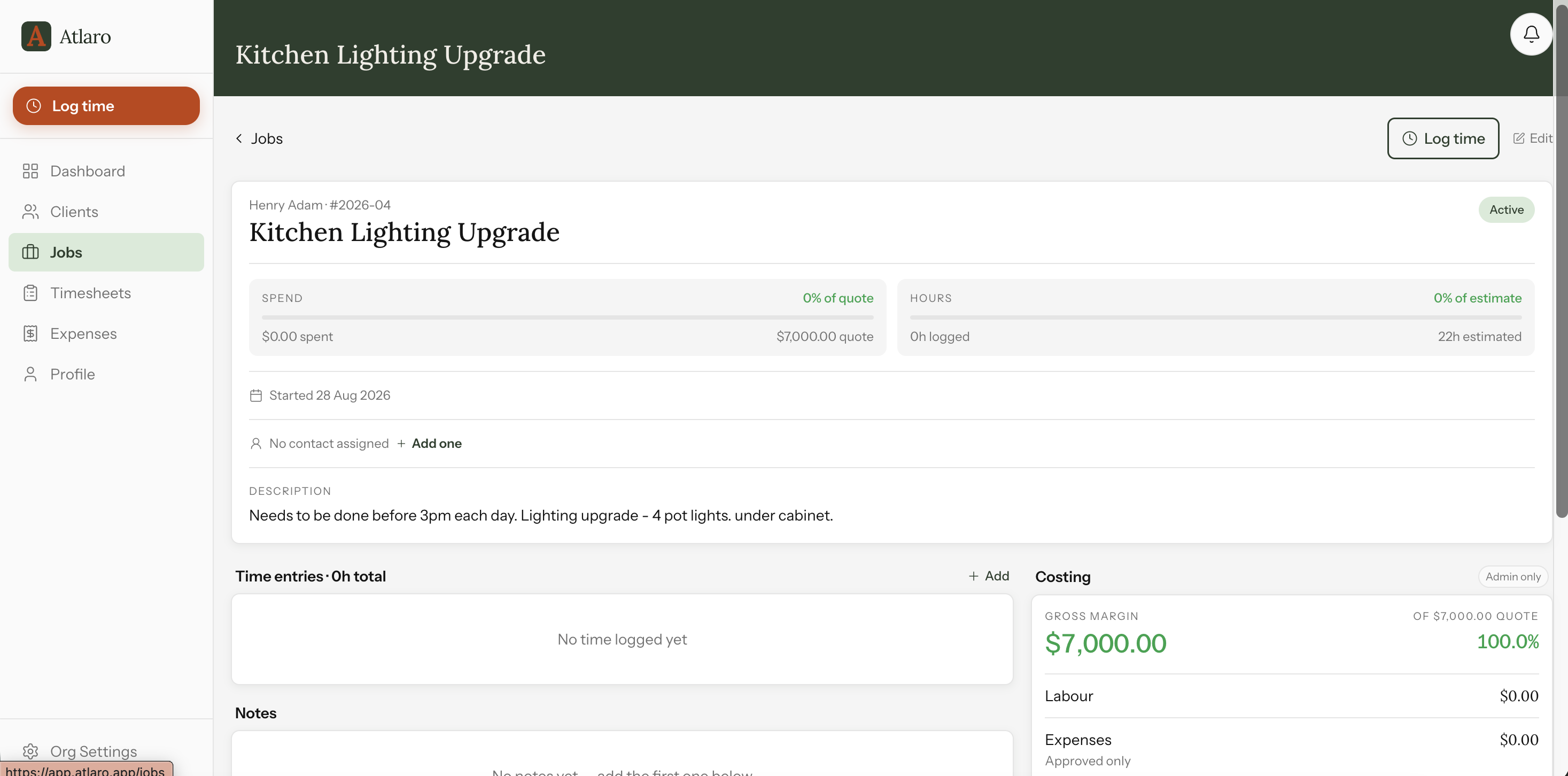Click the 22h estimated value
This screenshot has height=776, width=1568.
coord(1479,336)
